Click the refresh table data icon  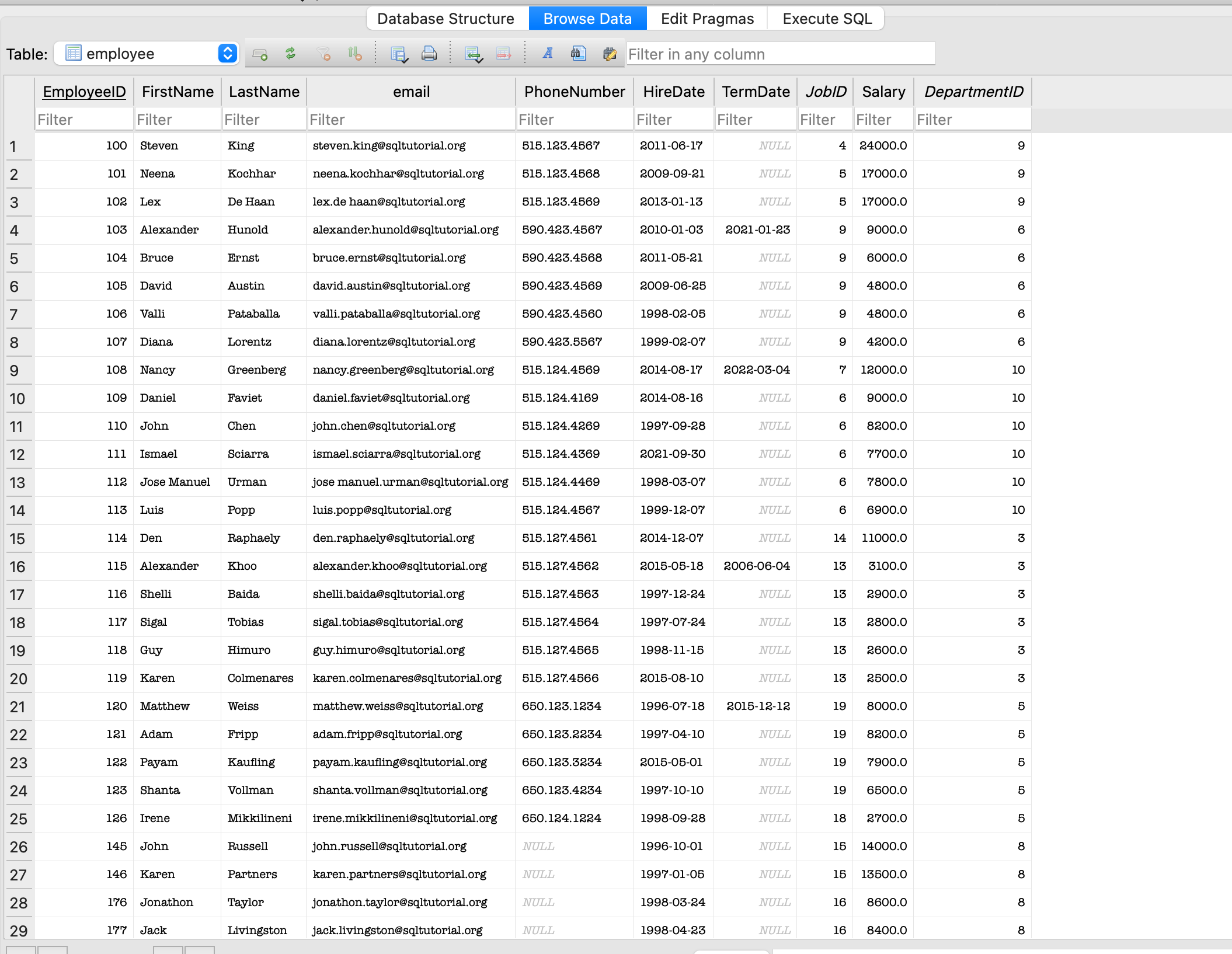pyautogui.click(x=290, y=54)
